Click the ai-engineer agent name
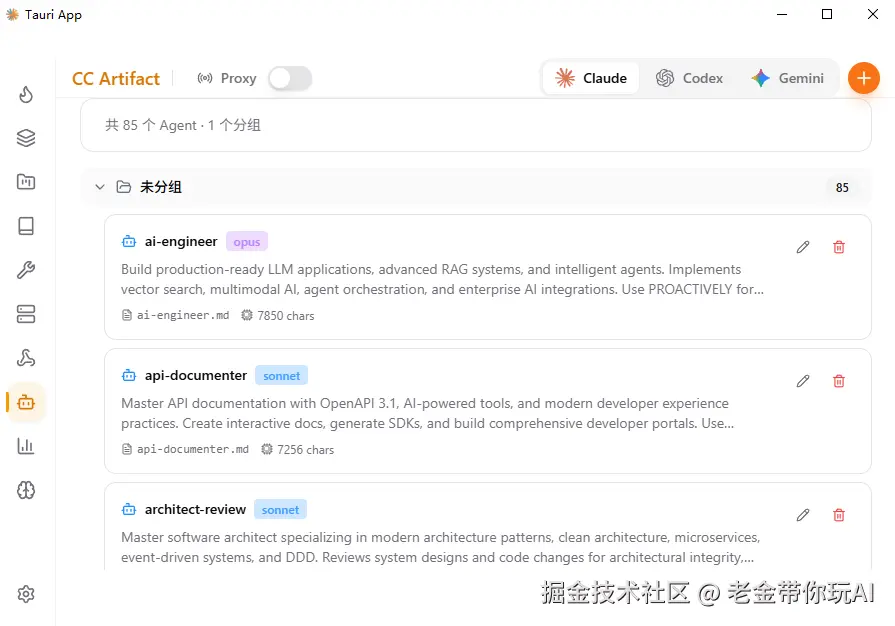 [x=181, y=241]
